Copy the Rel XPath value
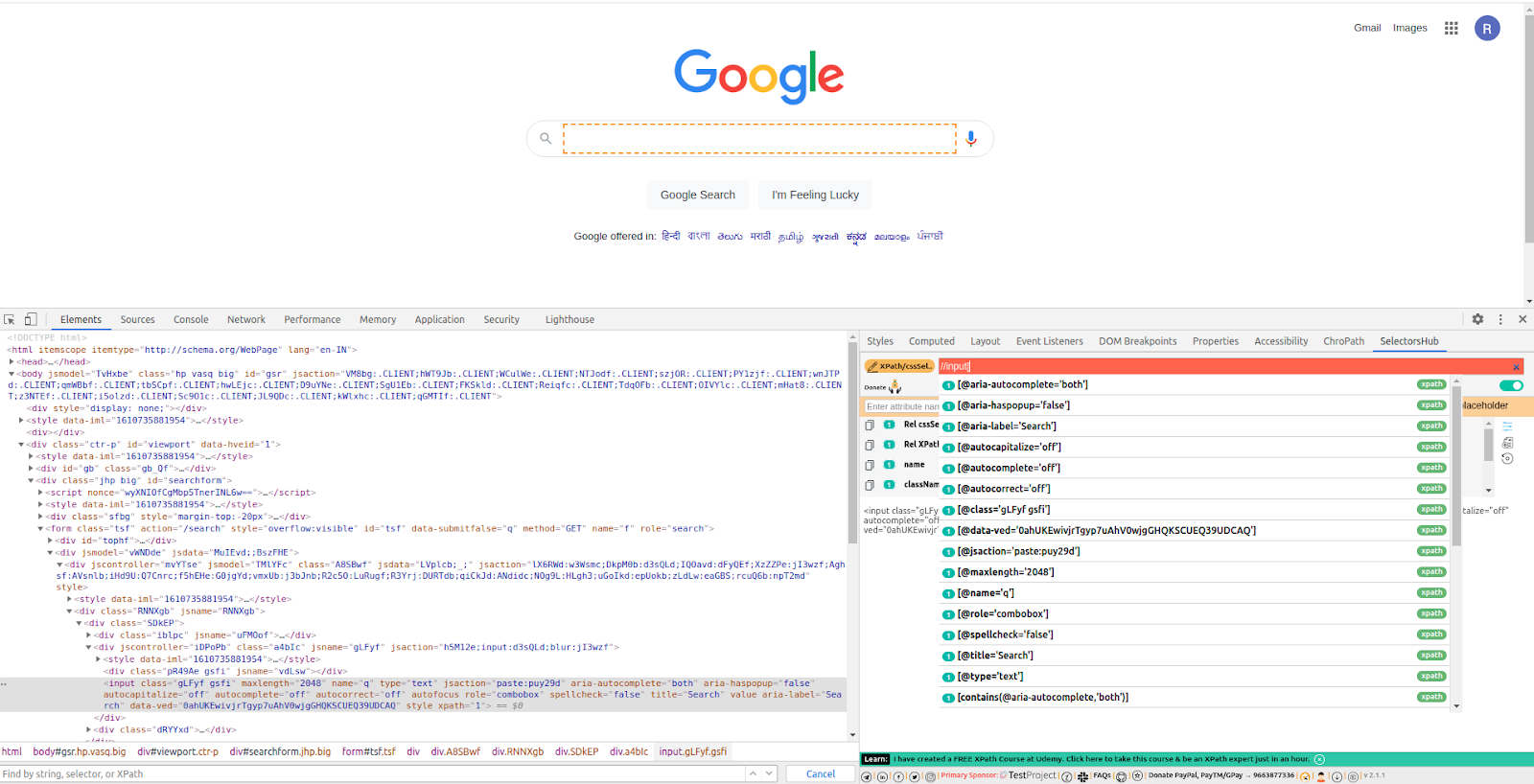Screen dimensions: 1534x784 coord(870,445)
